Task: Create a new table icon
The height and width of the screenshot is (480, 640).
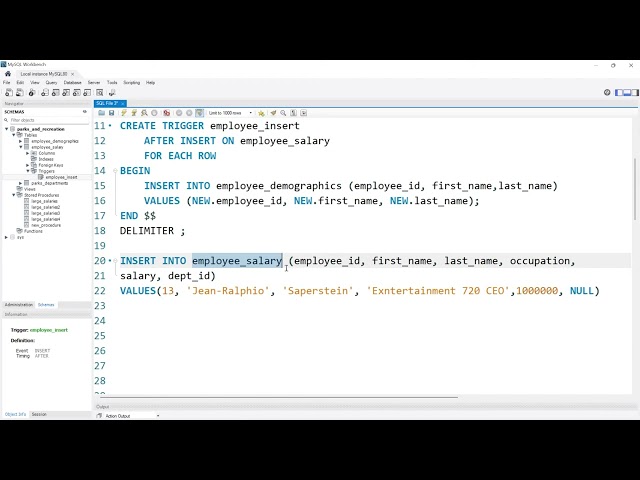Action: pyautogui.click(x=56, y=93)
